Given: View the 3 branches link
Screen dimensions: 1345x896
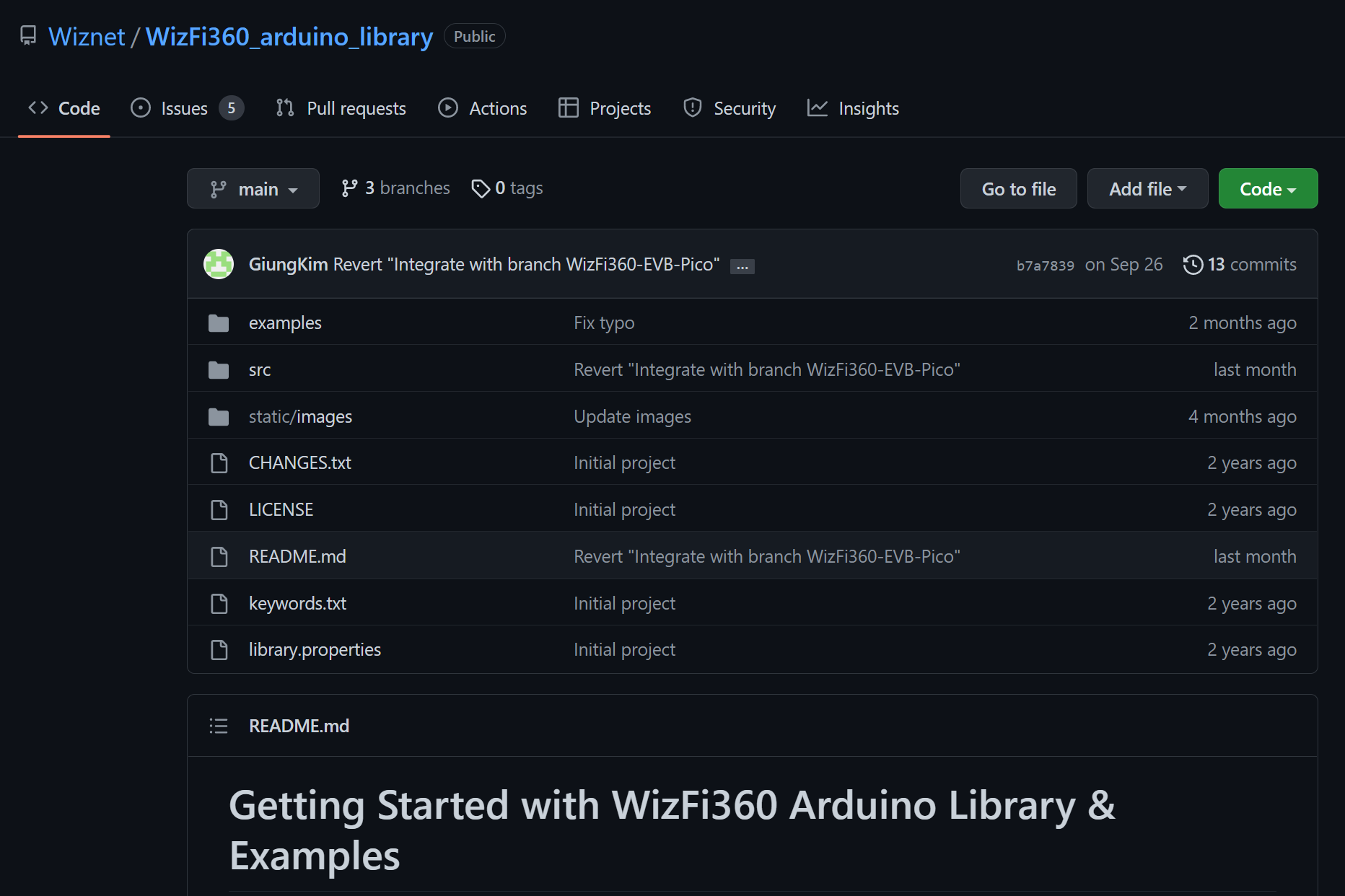Looking at the screenshot, I should point(395,188).
